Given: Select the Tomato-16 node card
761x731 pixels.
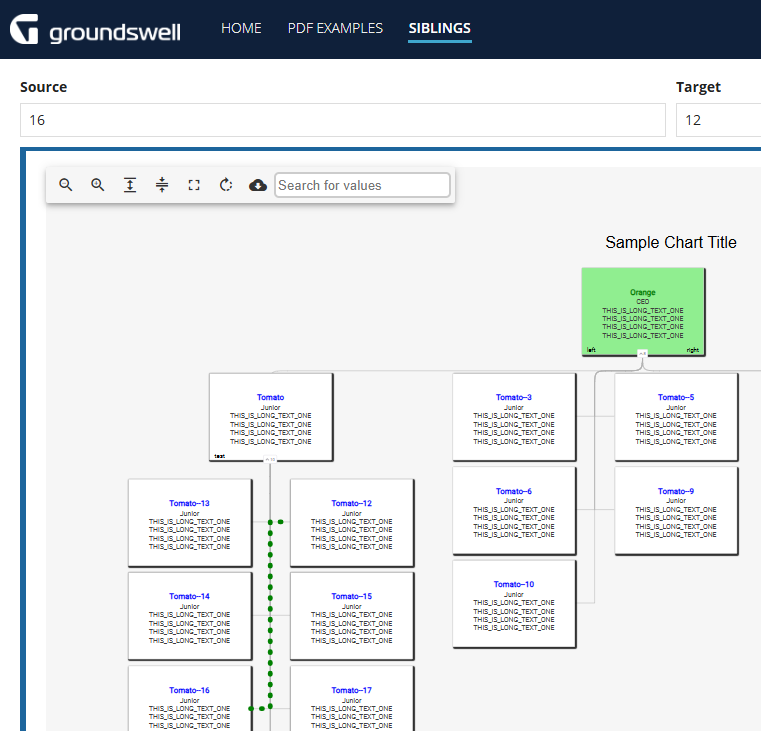Looking at the screenshot, I should click(x=190, y=698).
